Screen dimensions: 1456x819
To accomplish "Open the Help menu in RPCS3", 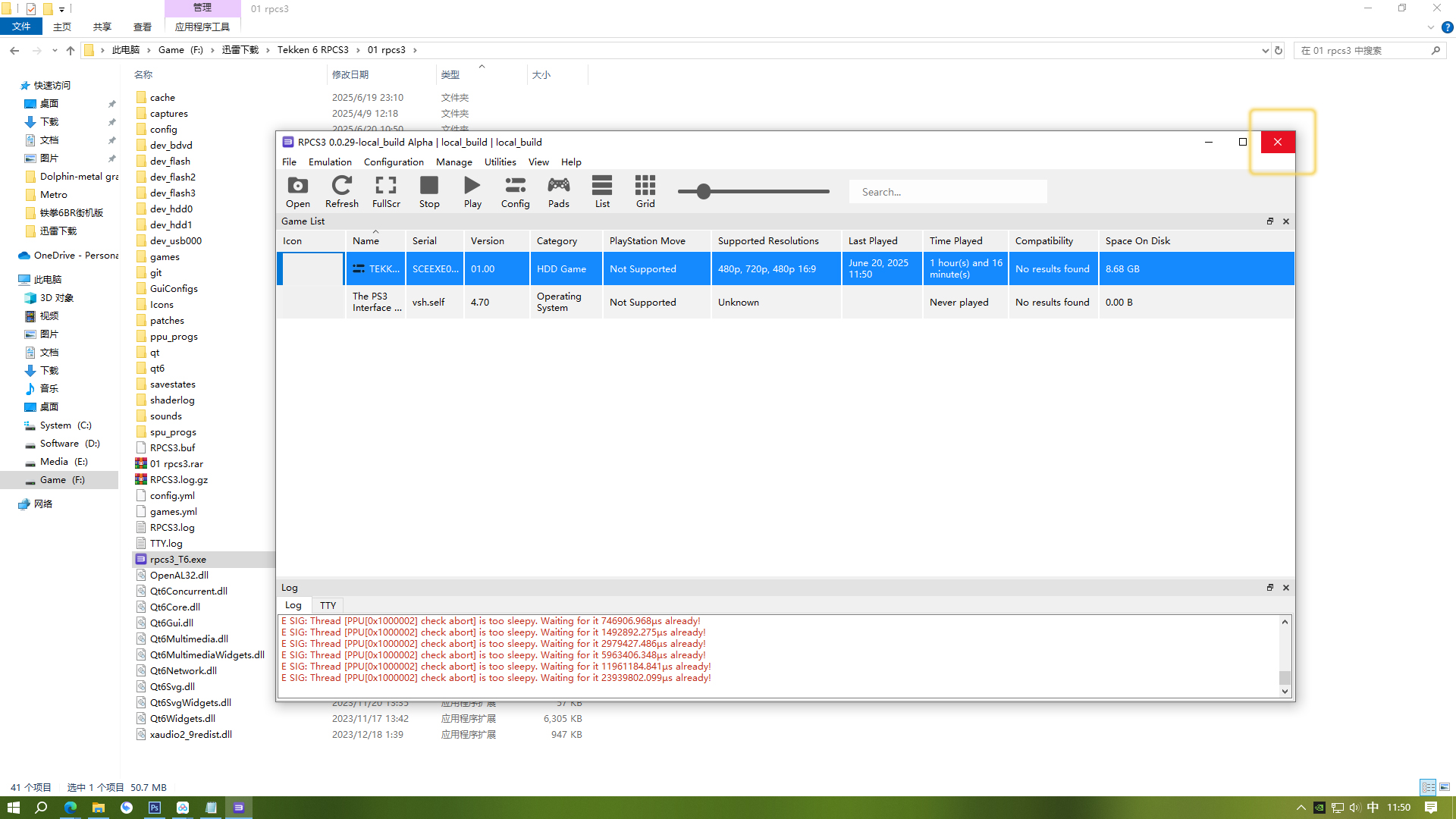I will 571,162.
